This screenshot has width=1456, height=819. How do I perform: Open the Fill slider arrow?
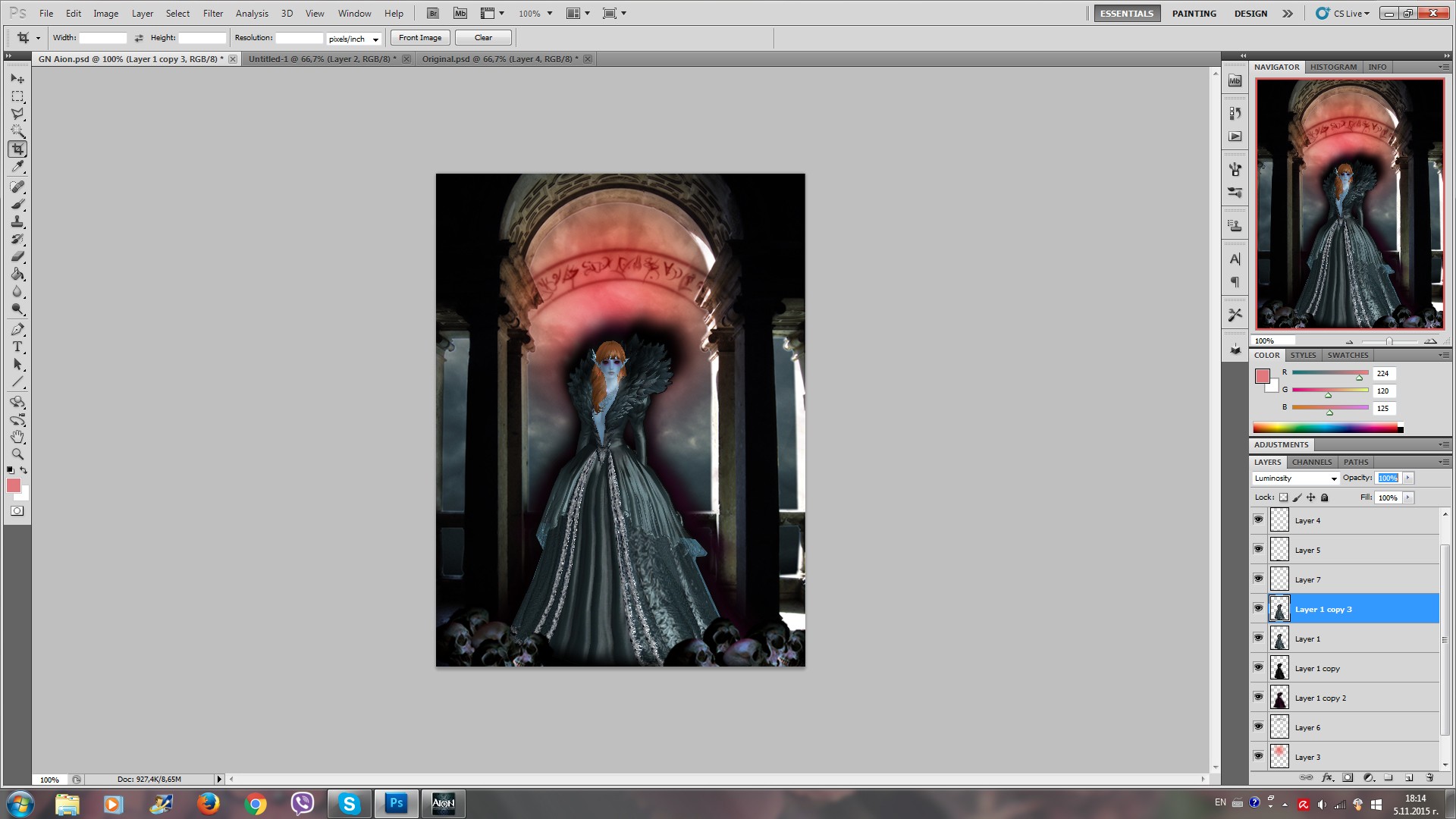pos(1408,497)
